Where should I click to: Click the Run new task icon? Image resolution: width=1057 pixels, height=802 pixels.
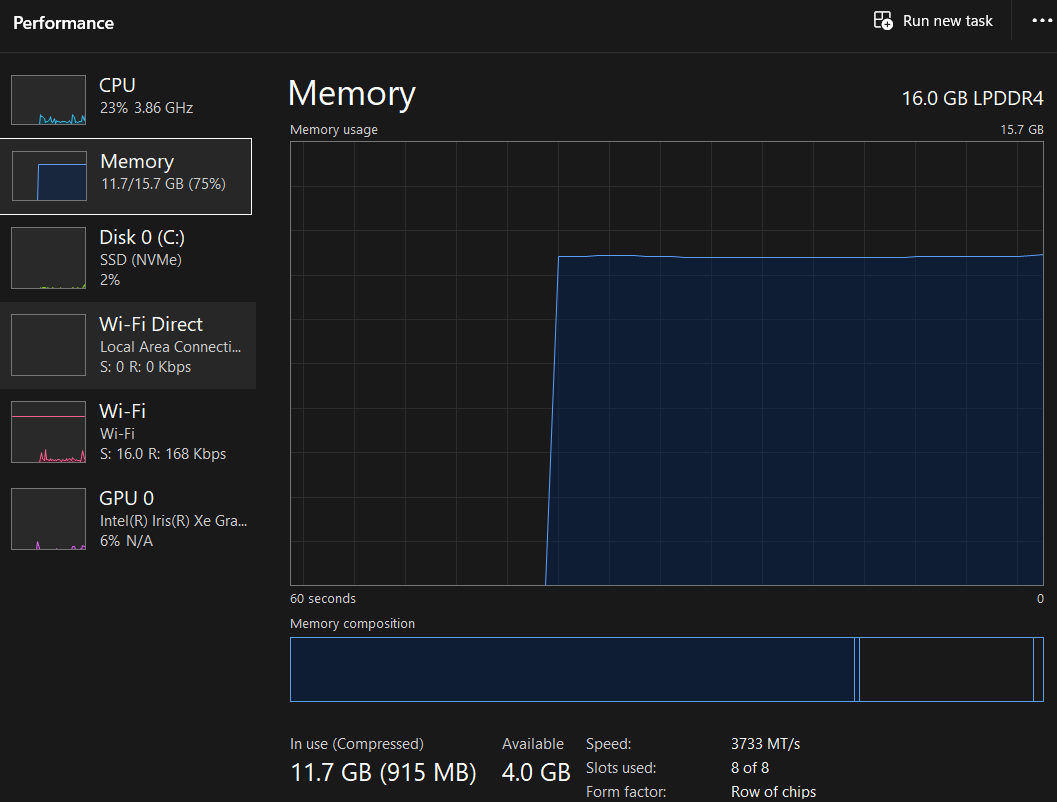pyautogui.click(x=883, y=20)
